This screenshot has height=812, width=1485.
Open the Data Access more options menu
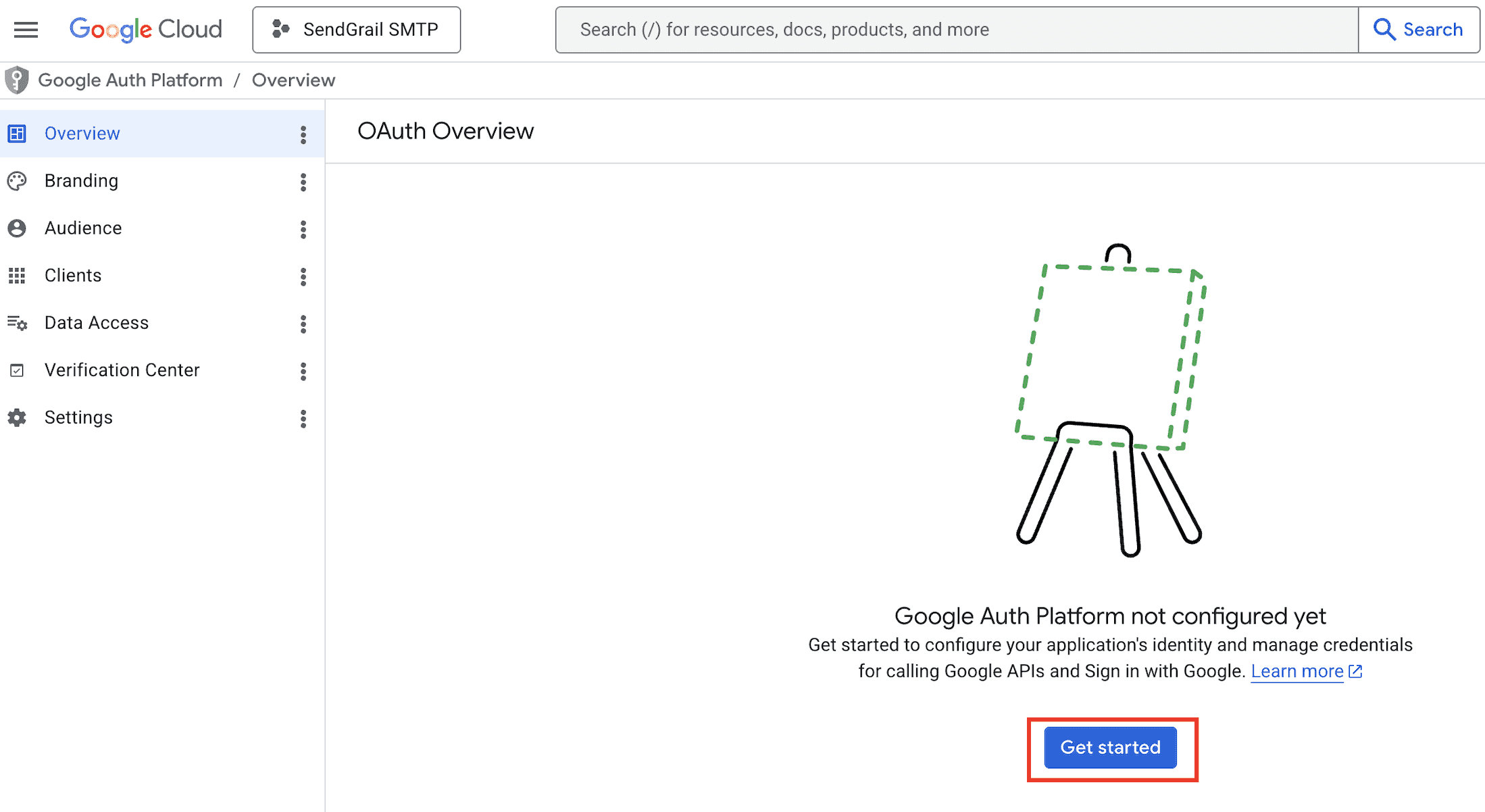(303, 324)
